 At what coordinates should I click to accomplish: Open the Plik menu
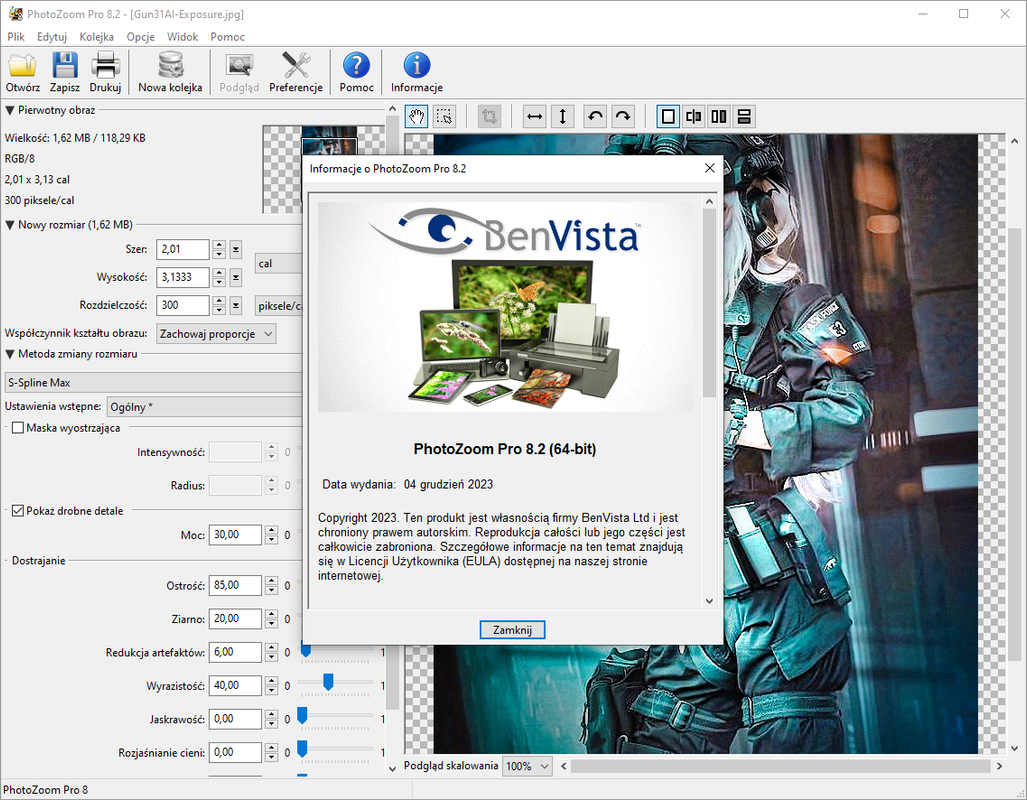[16, 37]
